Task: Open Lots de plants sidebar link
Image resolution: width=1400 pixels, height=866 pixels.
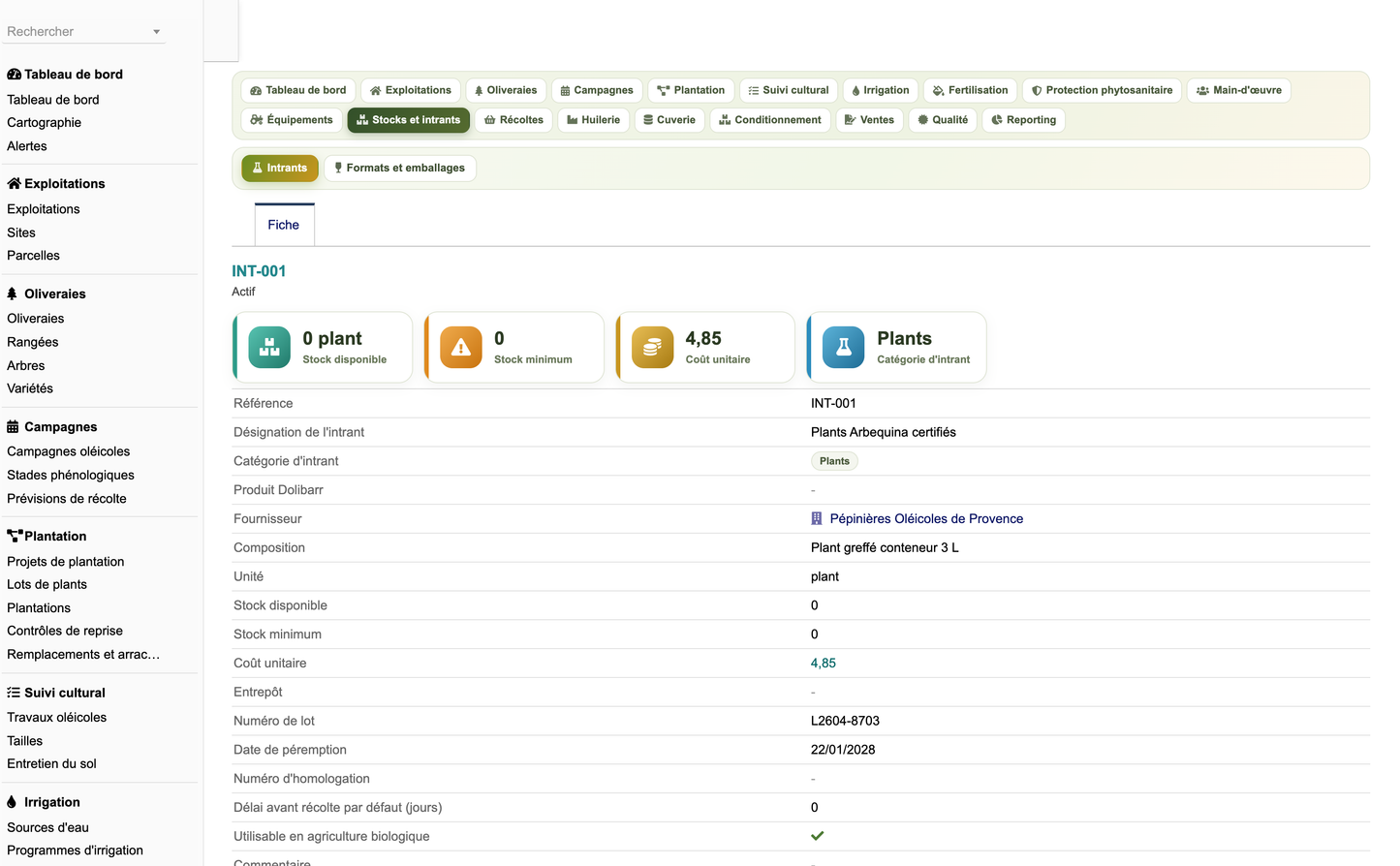Action: click(x=47, y=584)
